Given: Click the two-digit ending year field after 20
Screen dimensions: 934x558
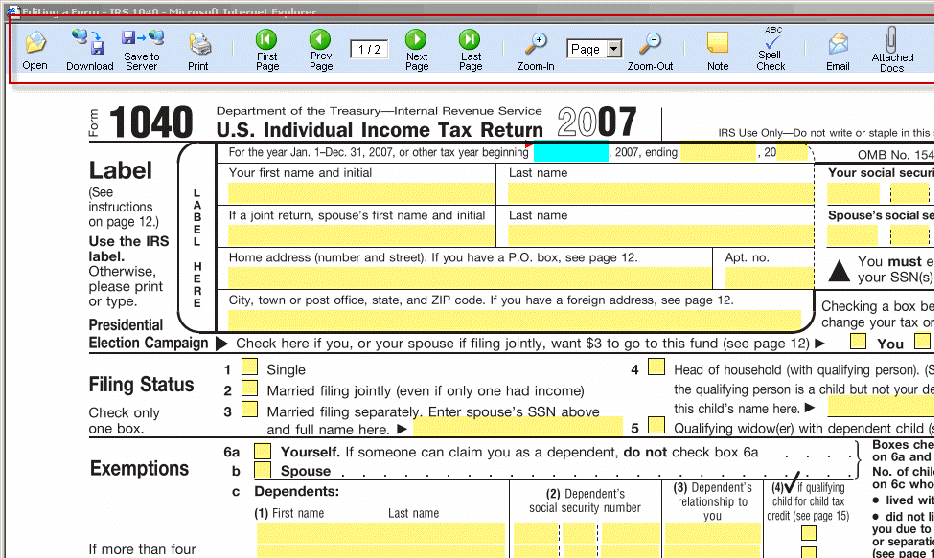Looking at the screenshot, I should tap(792, 152).
